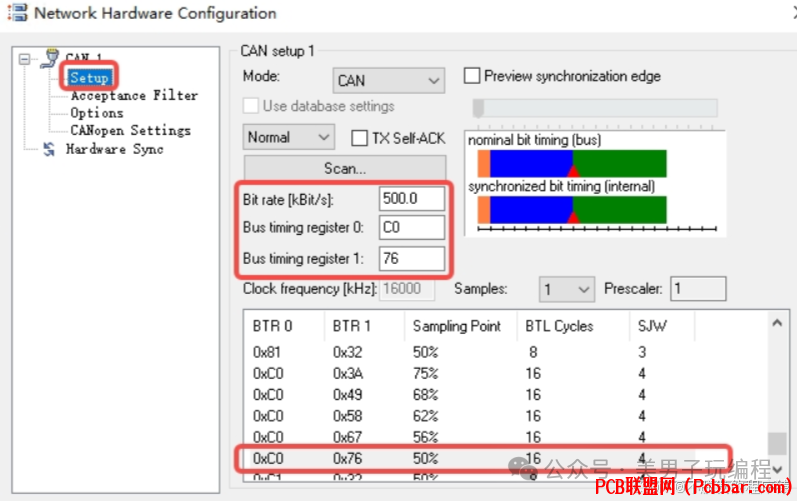Enable TX Self-ACK checkbox

point(359,138)
